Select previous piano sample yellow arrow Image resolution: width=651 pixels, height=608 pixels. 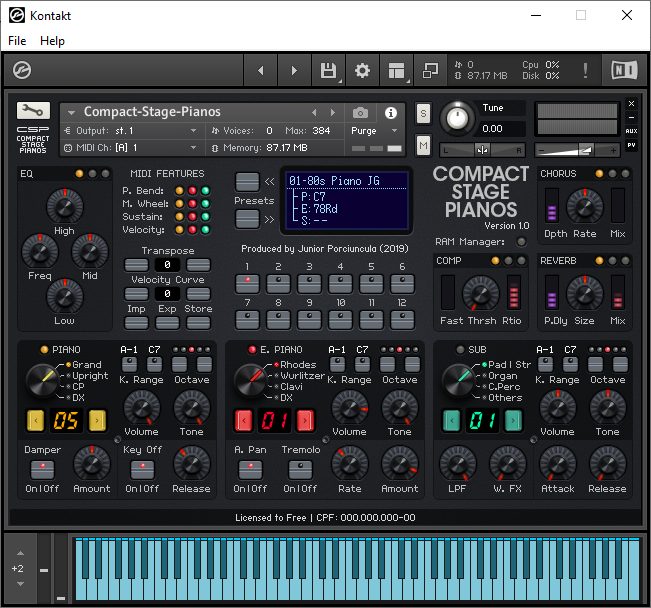[36, 420]
